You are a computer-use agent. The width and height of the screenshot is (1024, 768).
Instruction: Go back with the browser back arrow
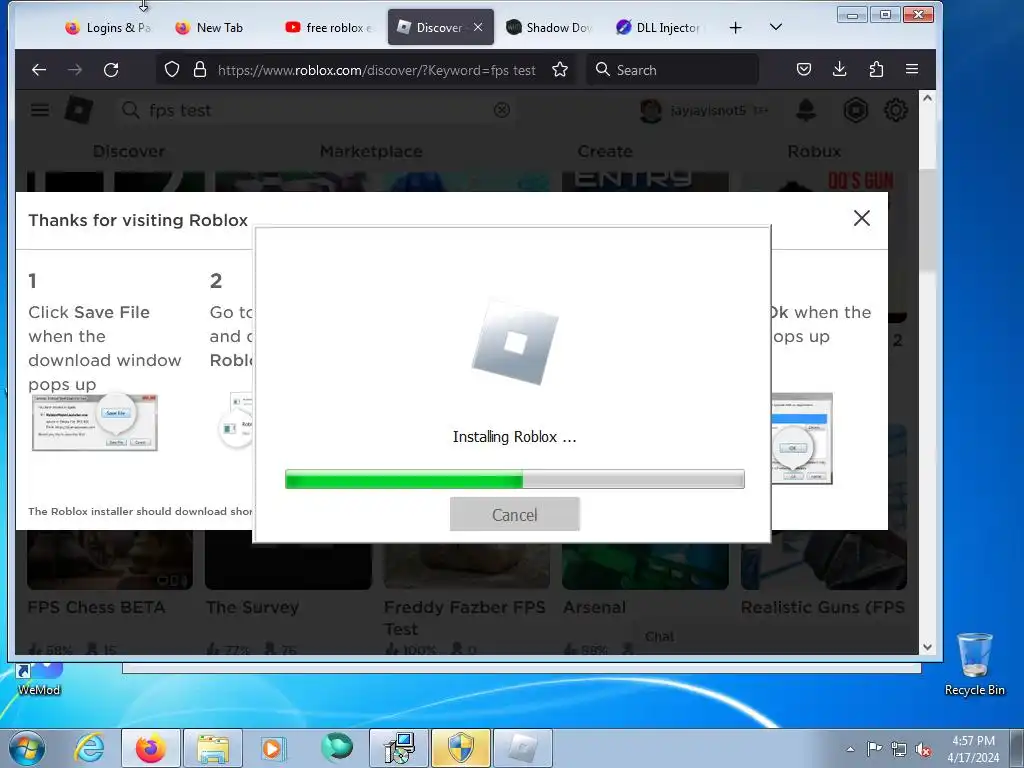coord(39,70)
